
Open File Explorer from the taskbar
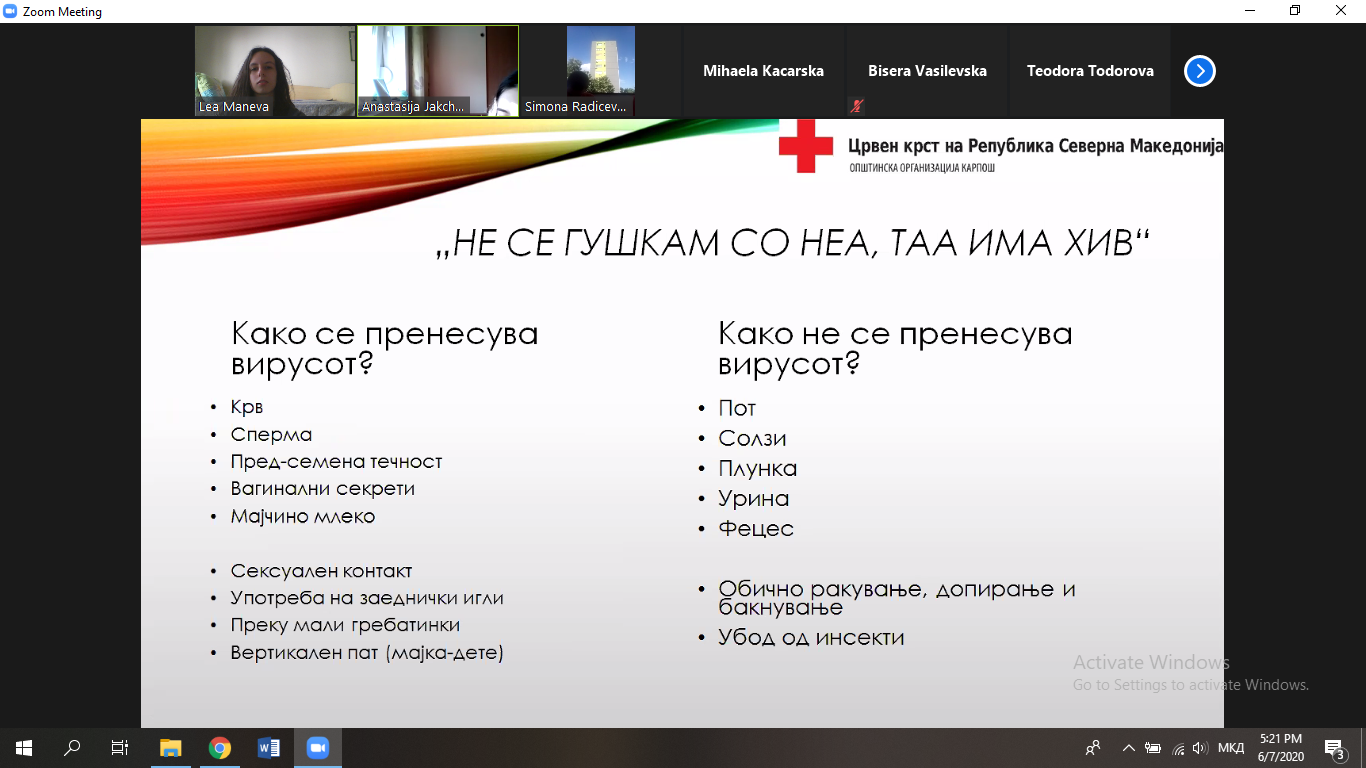[x=171, y=748]
